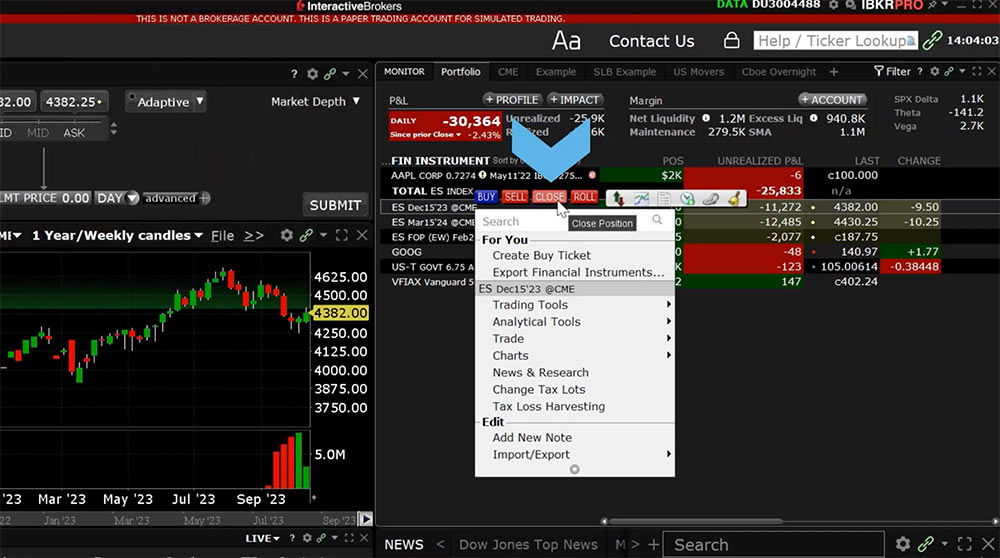Expand the Market Depth dropdown
This screenshot has width=1000, height=558.
356,101
